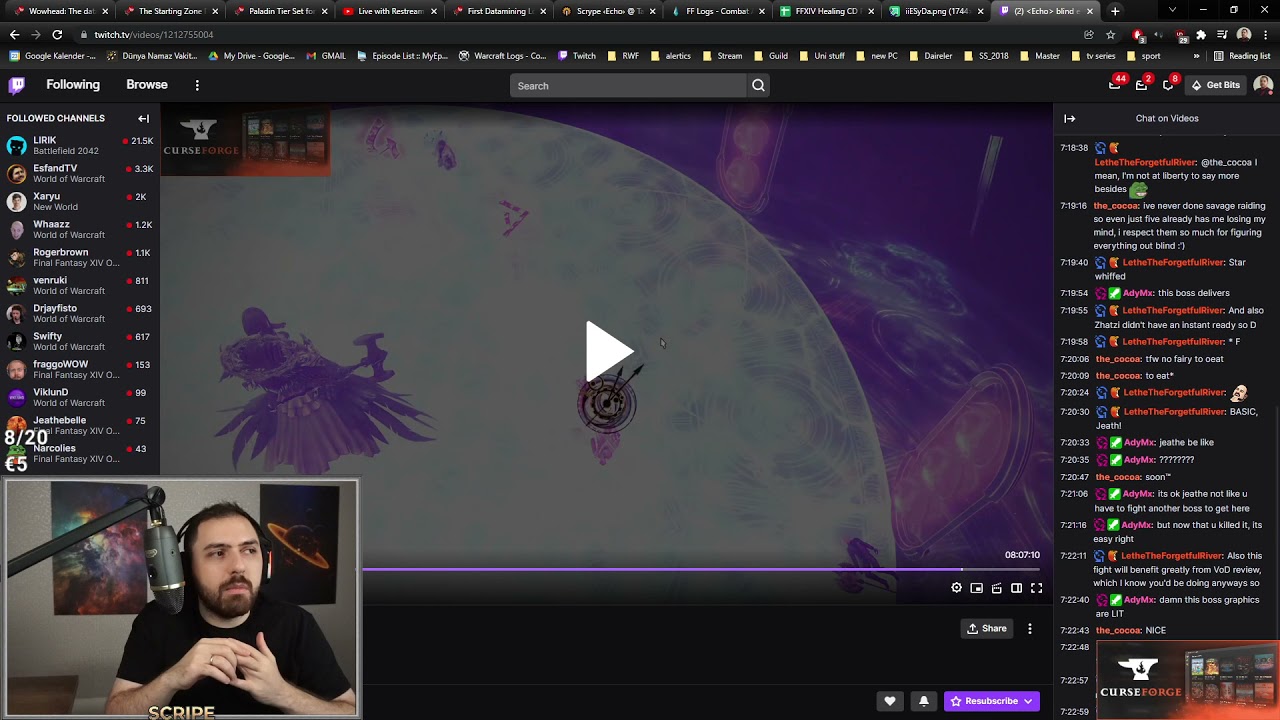The width and height of the screenshot is (1280, 720).
Task: Click the Share button
Action: pos(986,629)
